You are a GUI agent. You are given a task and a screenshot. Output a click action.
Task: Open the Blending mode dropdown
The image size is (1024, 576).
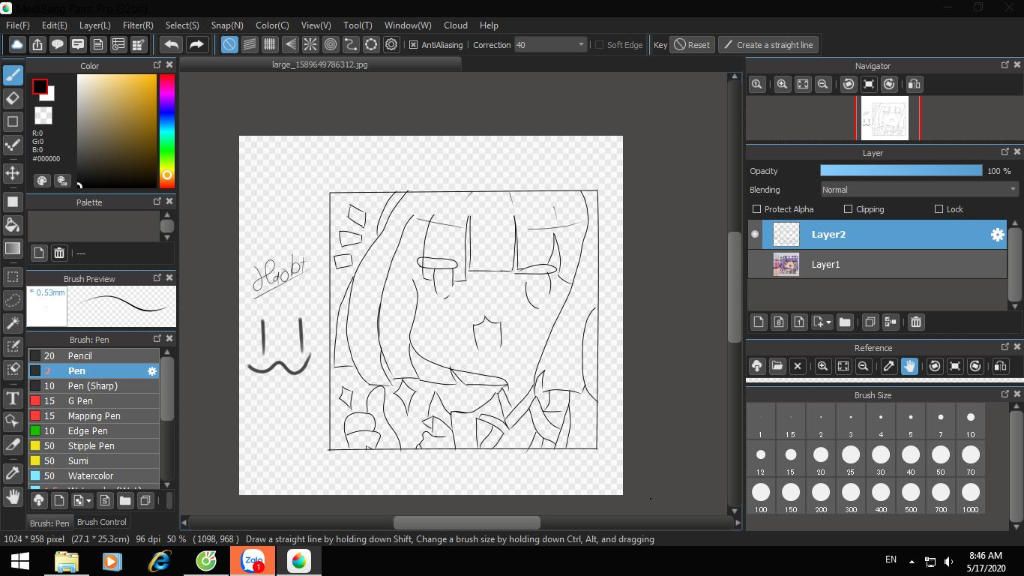click(x=919, y=189)
